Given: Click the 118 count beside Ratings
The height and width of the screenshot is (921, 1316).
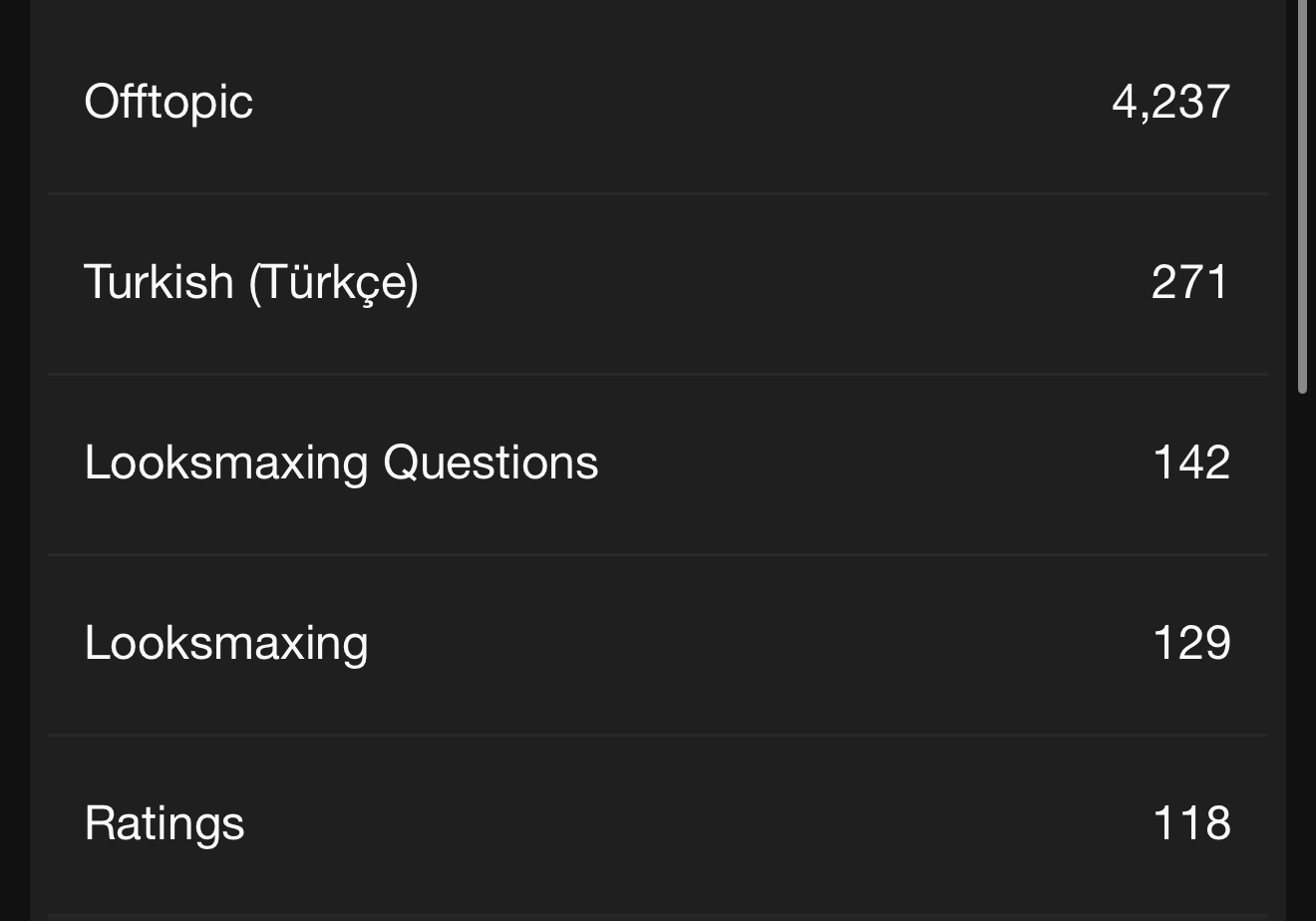Looking at the screenshot, I should click(x=1190, y=823).
